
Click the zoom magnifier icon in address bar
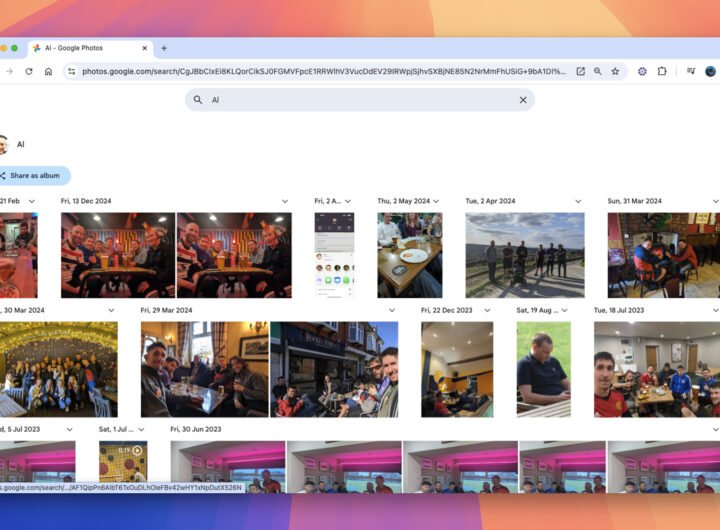coord(598,71)
